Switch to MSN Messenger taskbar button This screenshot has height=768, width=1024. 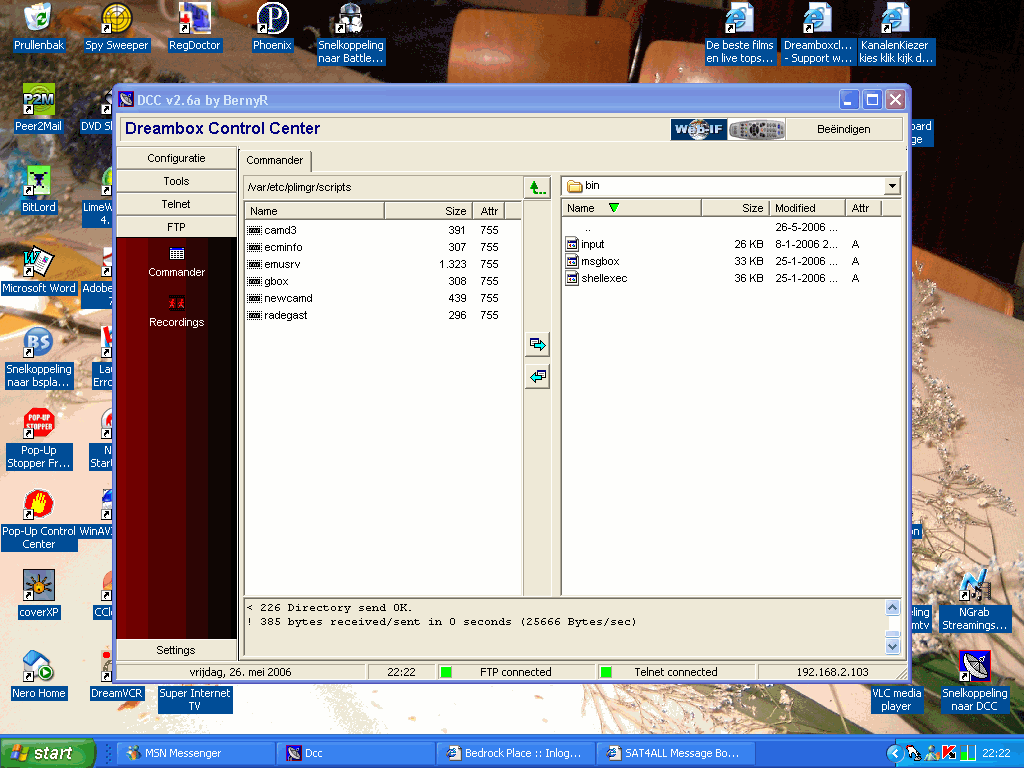pyautogui.click(x=196, y=753)
